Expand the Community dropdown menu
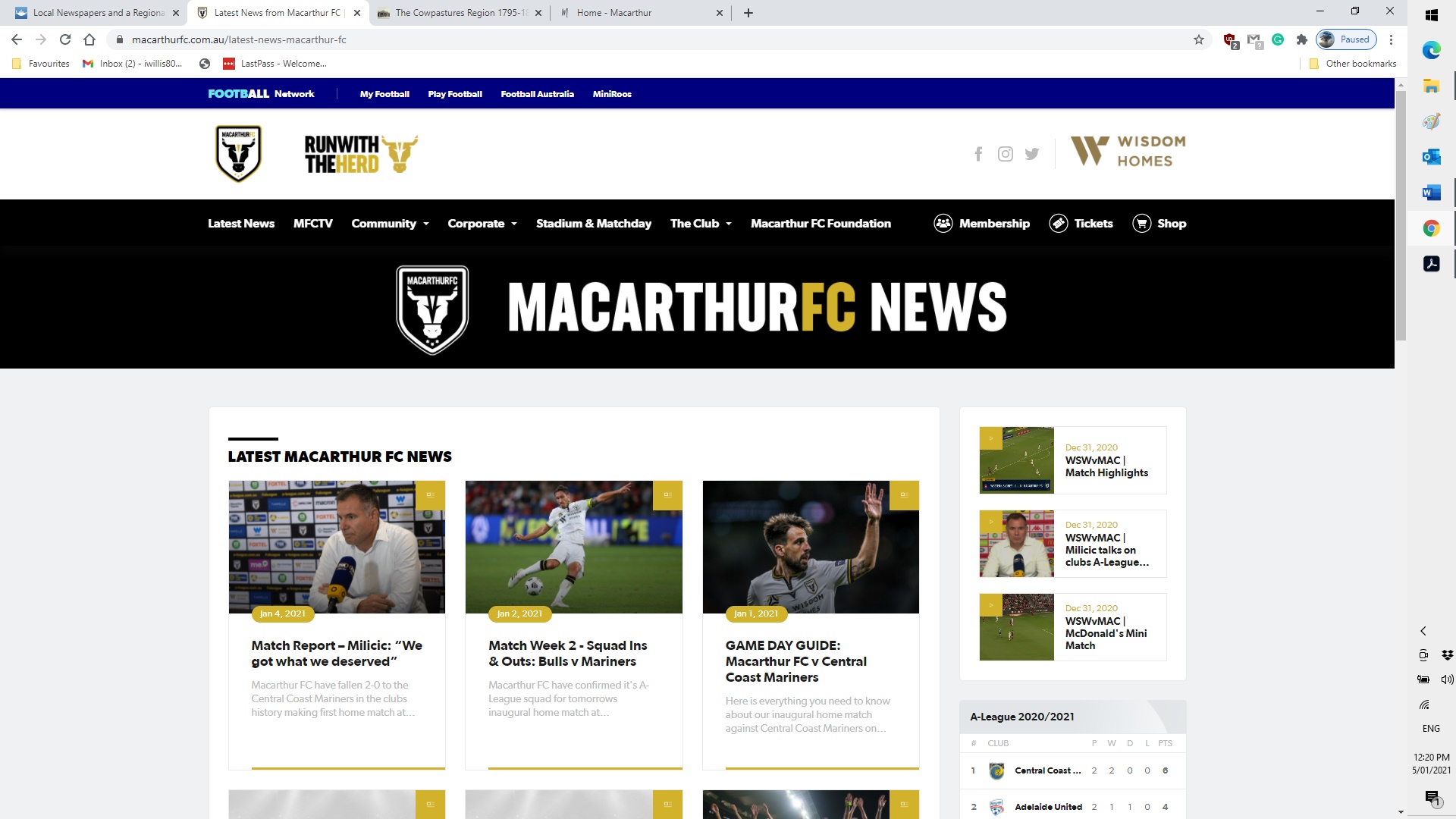1456x819 pixels. coord(390,223)
